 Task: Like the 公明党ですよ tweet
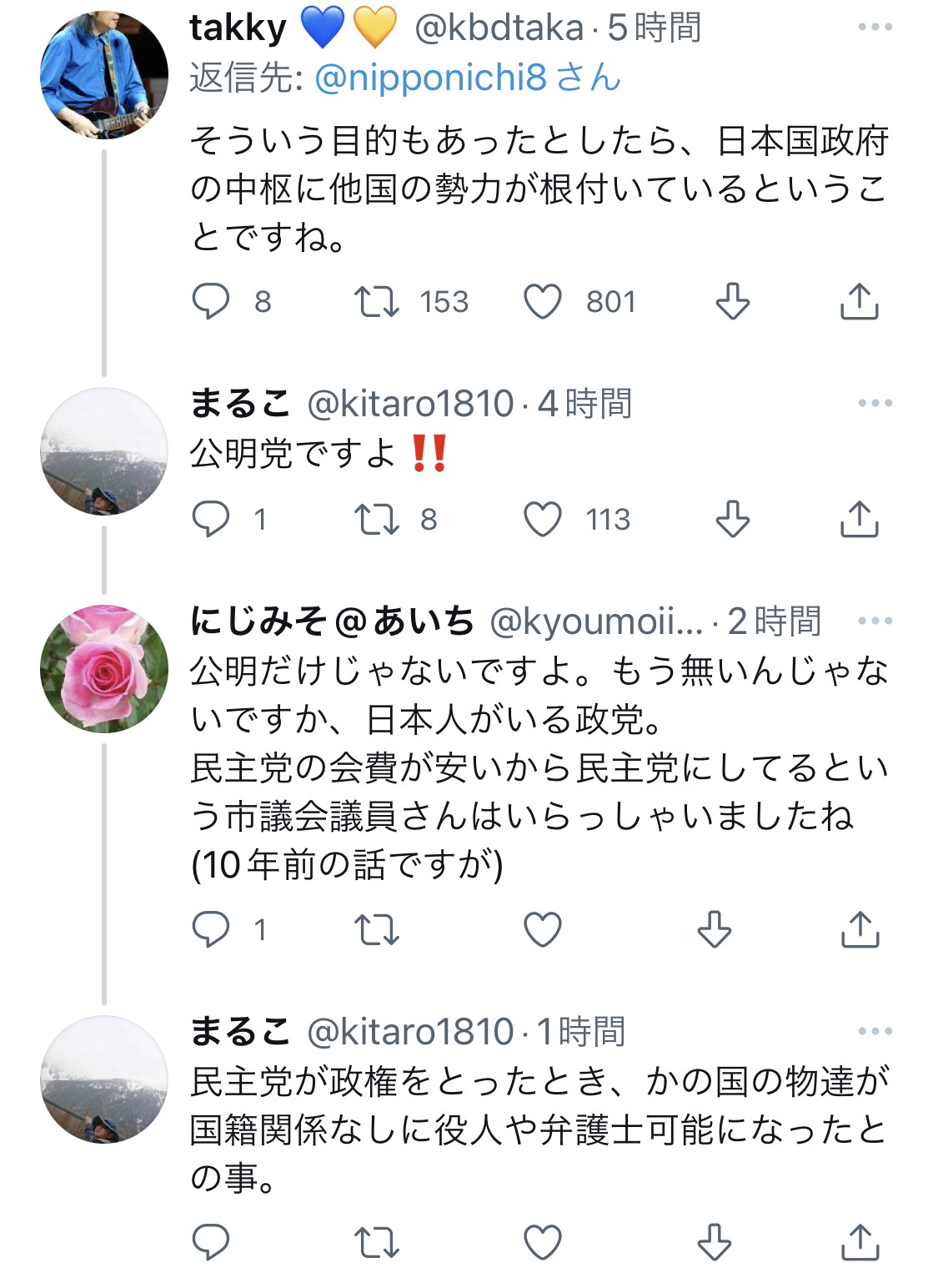pos(542,519)
